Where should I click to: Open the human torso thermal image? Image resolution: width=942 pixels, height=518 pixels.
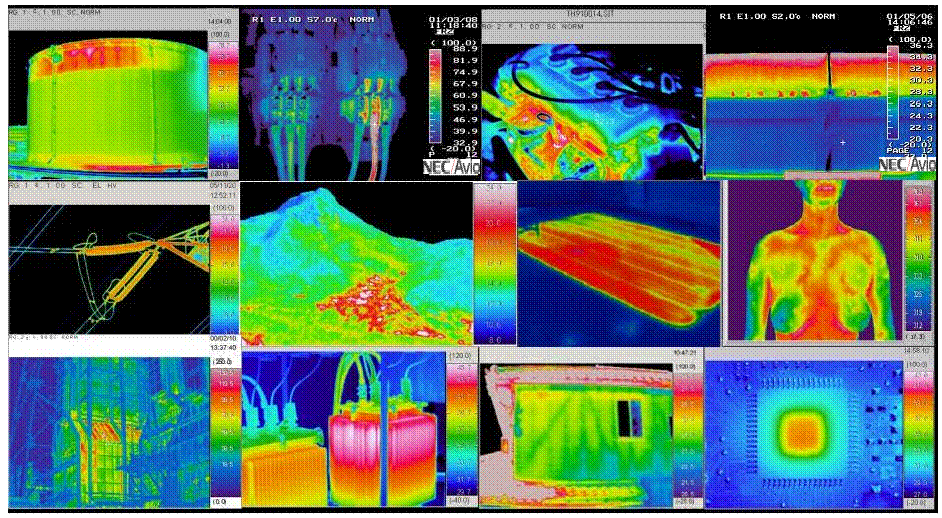[x=816, y=260]
